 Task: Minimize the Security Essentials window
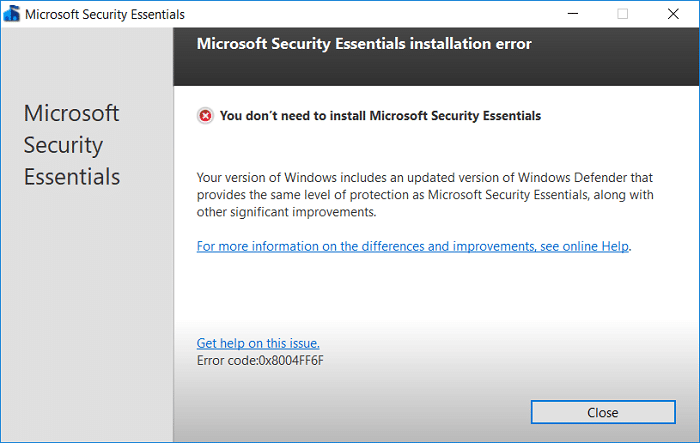pyautogui.click(x=573, y=15)
